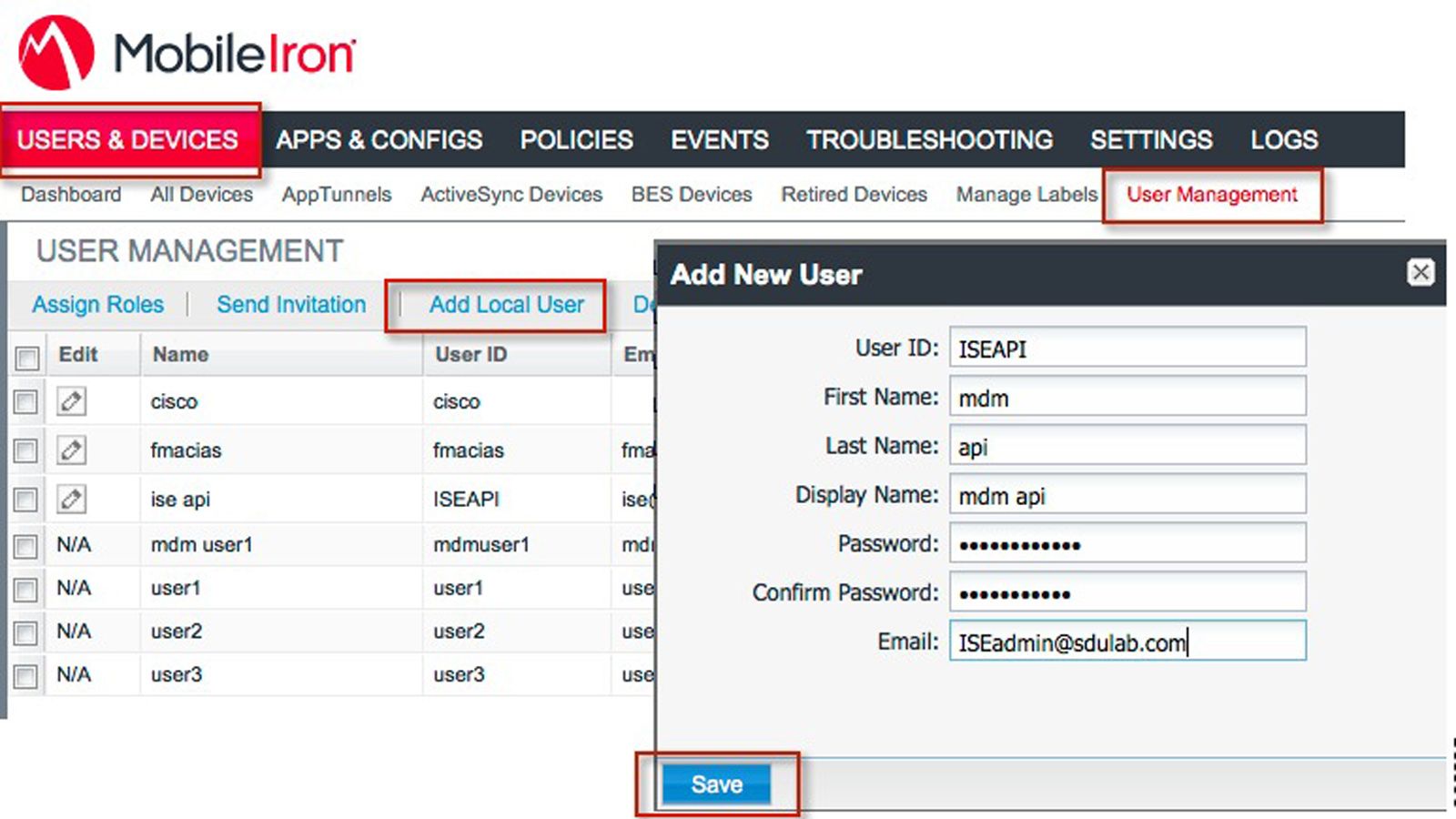
Task: Open the Send Invitation action
Action: pyautogui.click(x=290, y=305)
